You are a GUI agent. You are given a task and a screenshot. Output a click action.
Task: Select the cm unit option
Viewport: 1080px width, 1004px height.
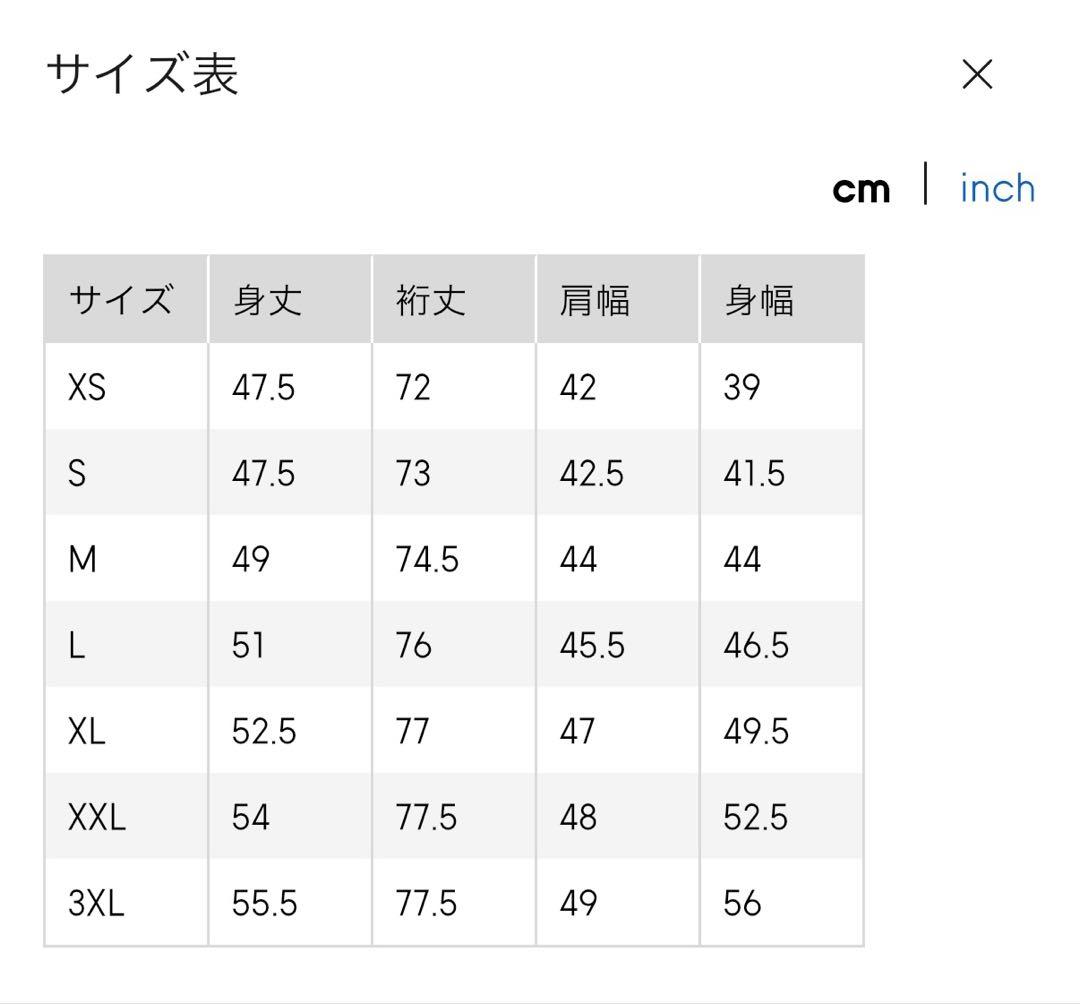(861, 189)
